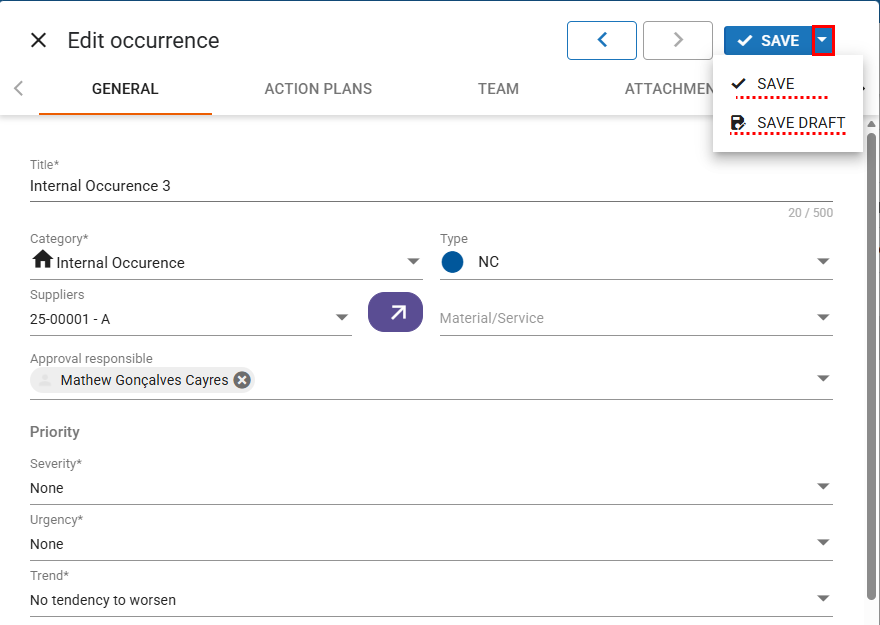This screenshot has height=625, width=880.
Task: Go to next occurrence with right arrow
Action: tap(678, 40)
